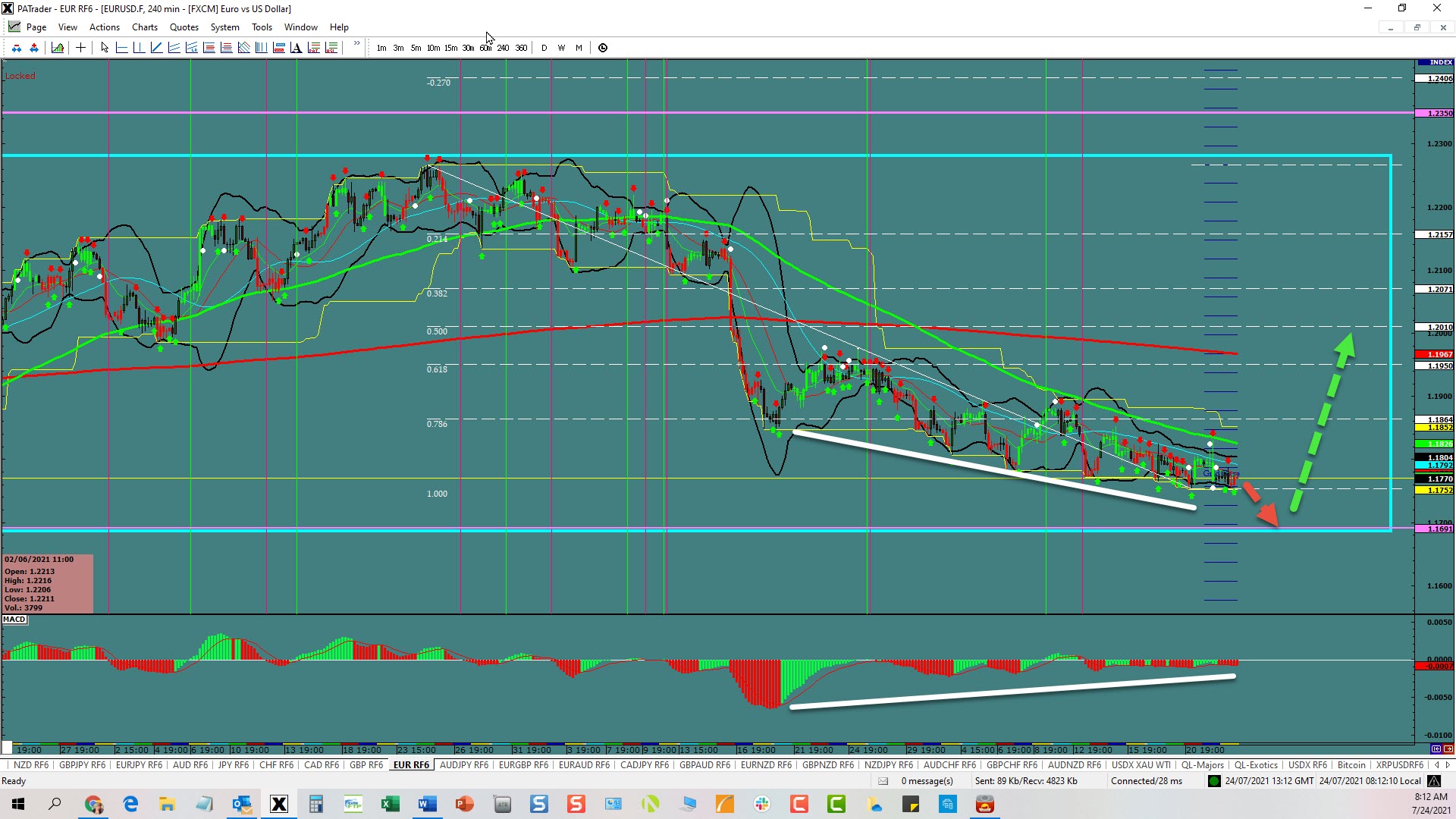Screen dimensions: 1456x819
Task: Click the buy order icon in toolbar
Action: coord(34,48)
